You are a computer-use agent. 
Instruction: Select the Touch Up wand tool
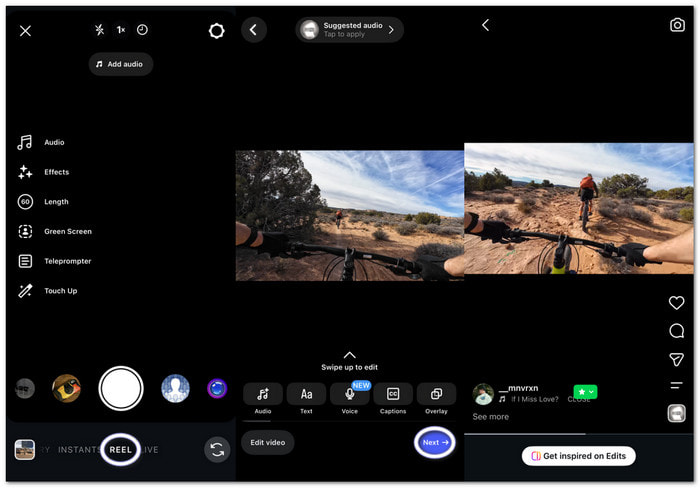pyautogui.click(x=25, y=291)
